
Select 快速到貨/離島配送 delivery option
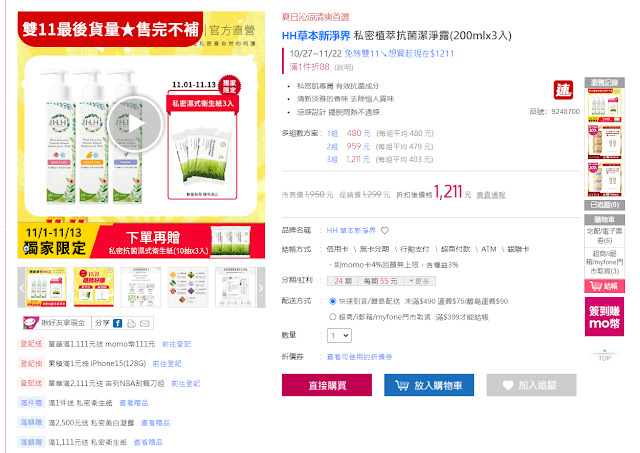[332, 301]
